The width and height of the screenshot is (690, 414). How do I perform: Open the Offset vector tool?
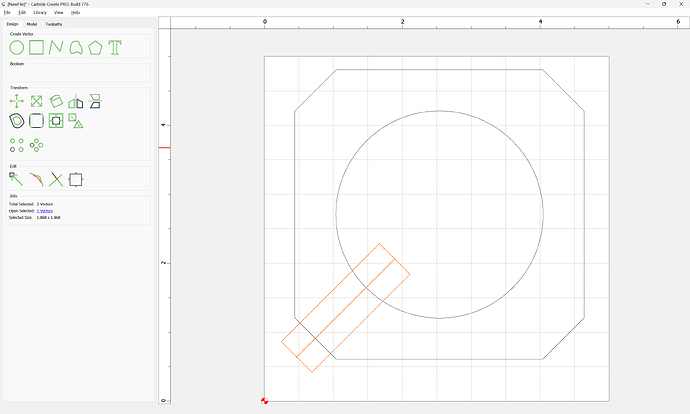pos(17,121)
